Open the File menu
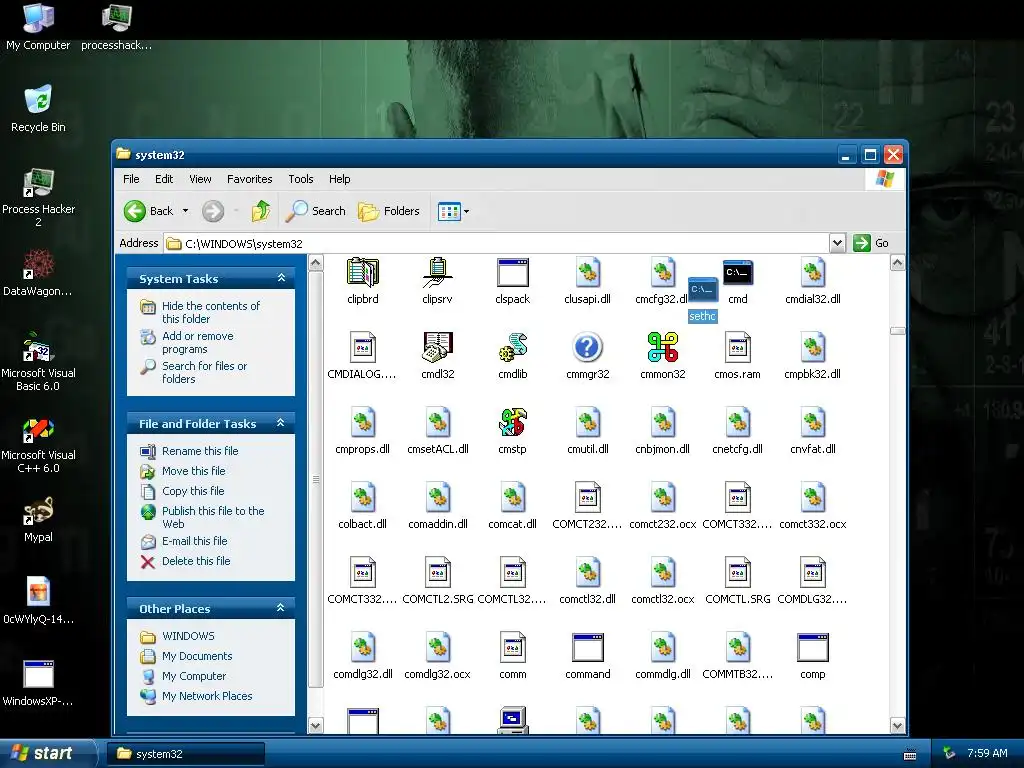1024x768 pixels. (x=131, y=179)
